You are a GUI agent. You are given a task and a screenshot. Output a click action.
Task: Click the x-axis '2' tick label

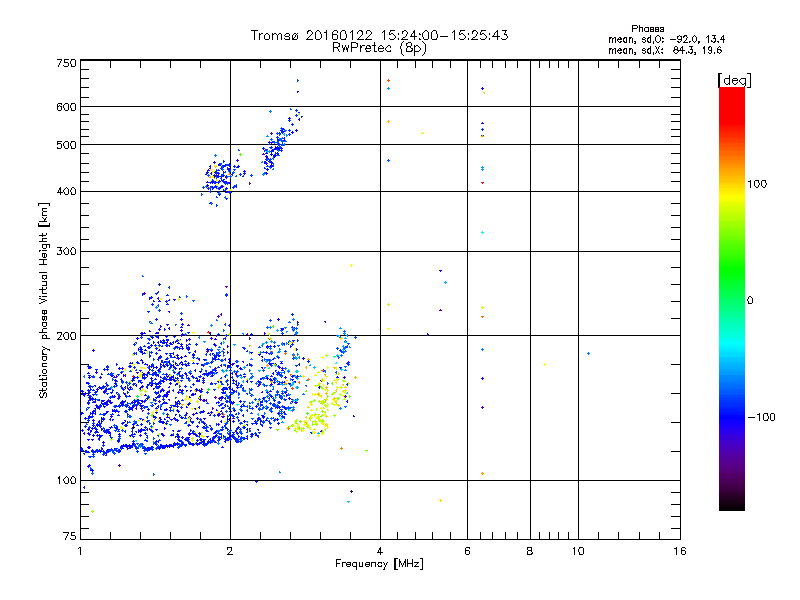230,551
